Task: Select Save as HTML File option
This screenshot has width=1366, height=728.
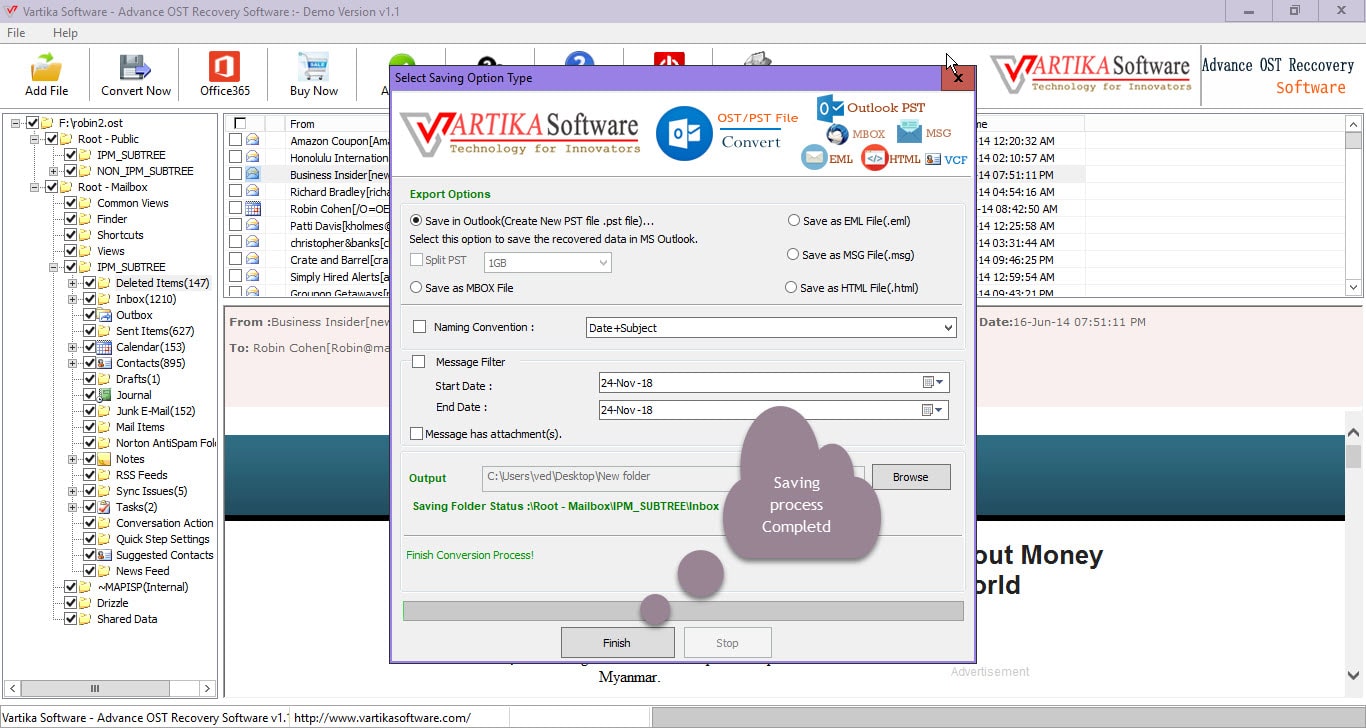Action: 792,288
